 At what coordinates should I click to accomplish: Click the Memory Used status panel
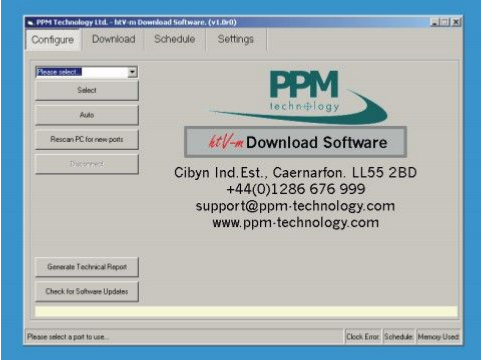pyautogui.click(x=438, y=337)
